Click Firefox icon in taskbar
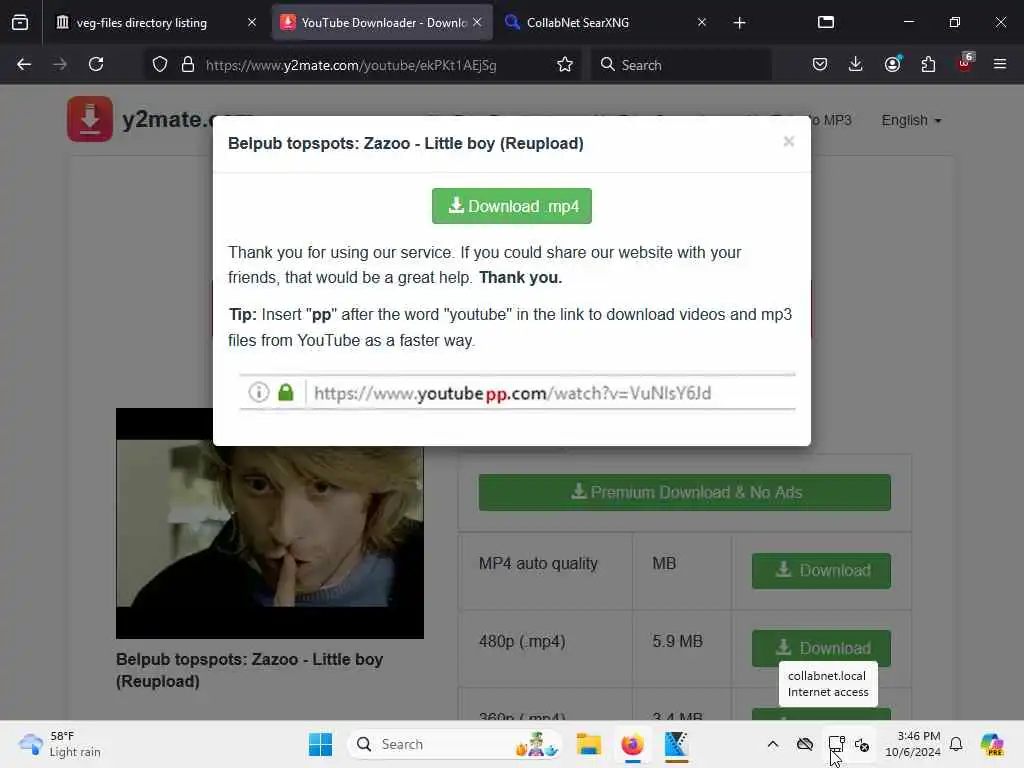The width and height of the screenshot is (1024, 768). click(632, 744)
